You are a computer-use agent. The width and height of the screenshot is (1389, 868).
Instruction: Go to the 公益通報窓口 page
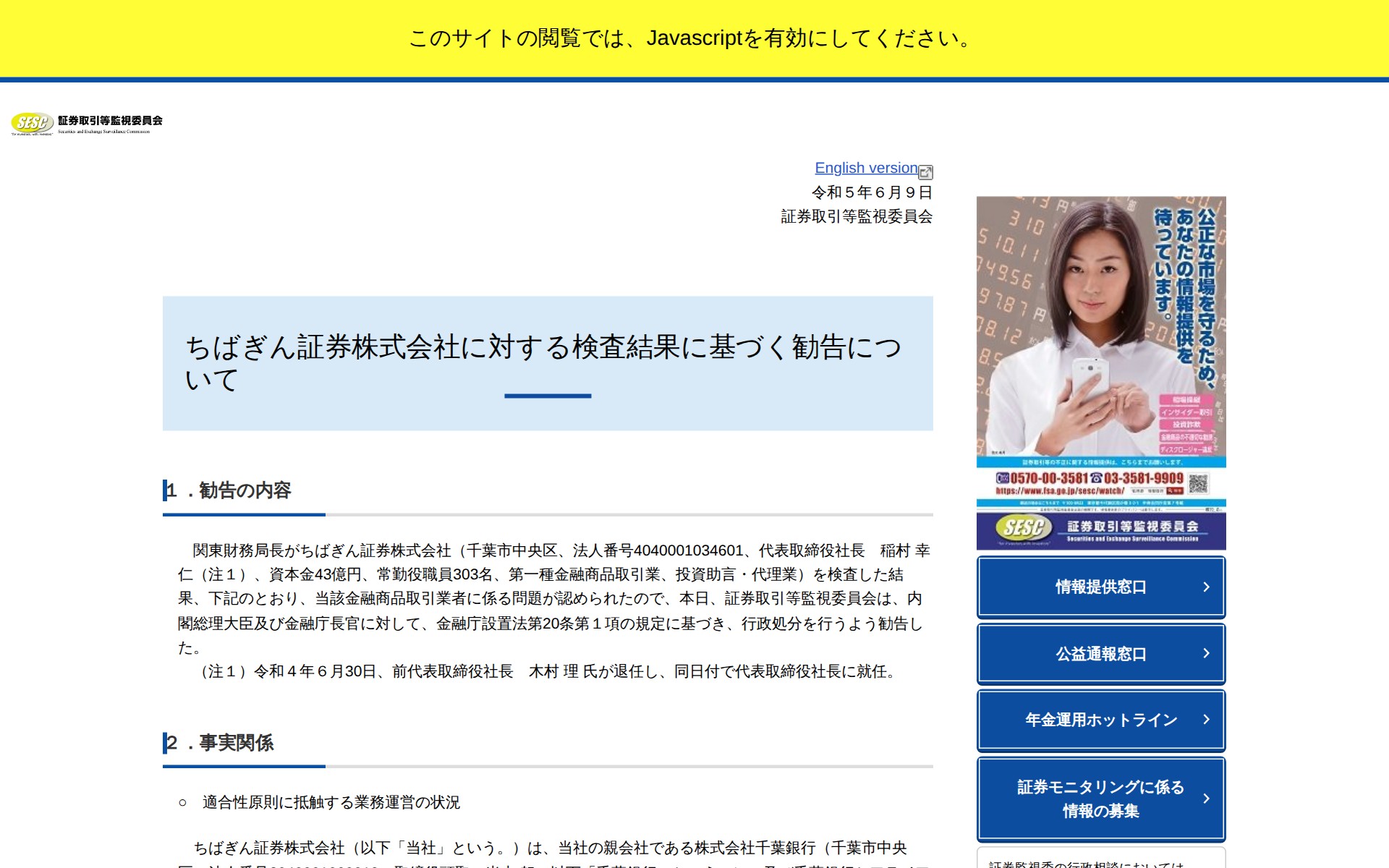tap(1100, 654)
